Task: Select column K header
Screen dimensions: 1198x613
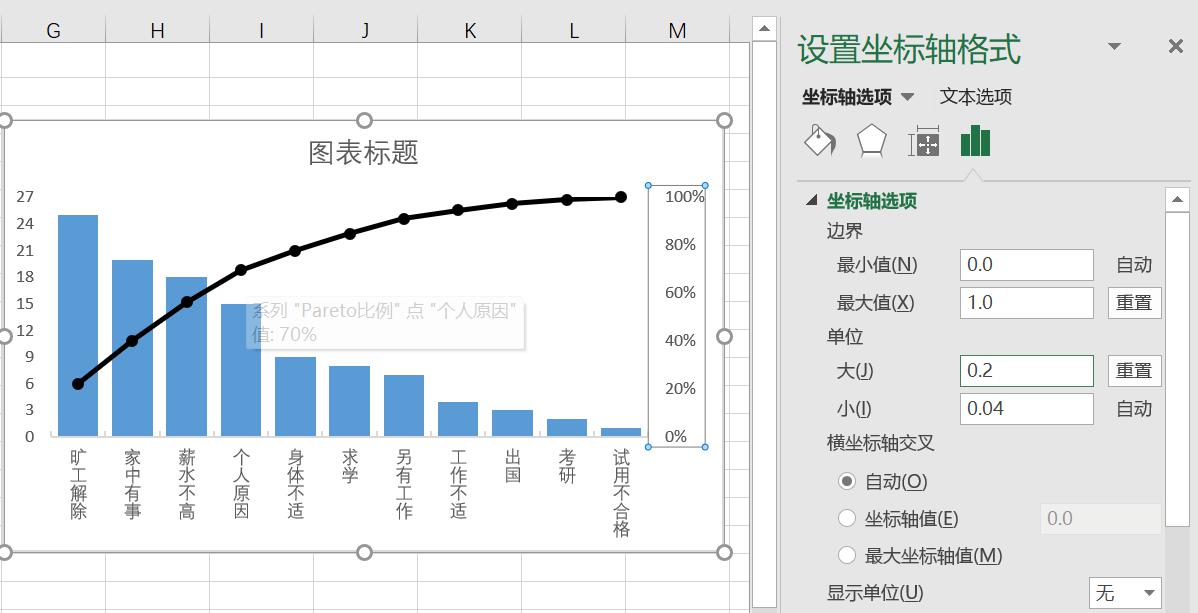Action: (x=470, y=31)
